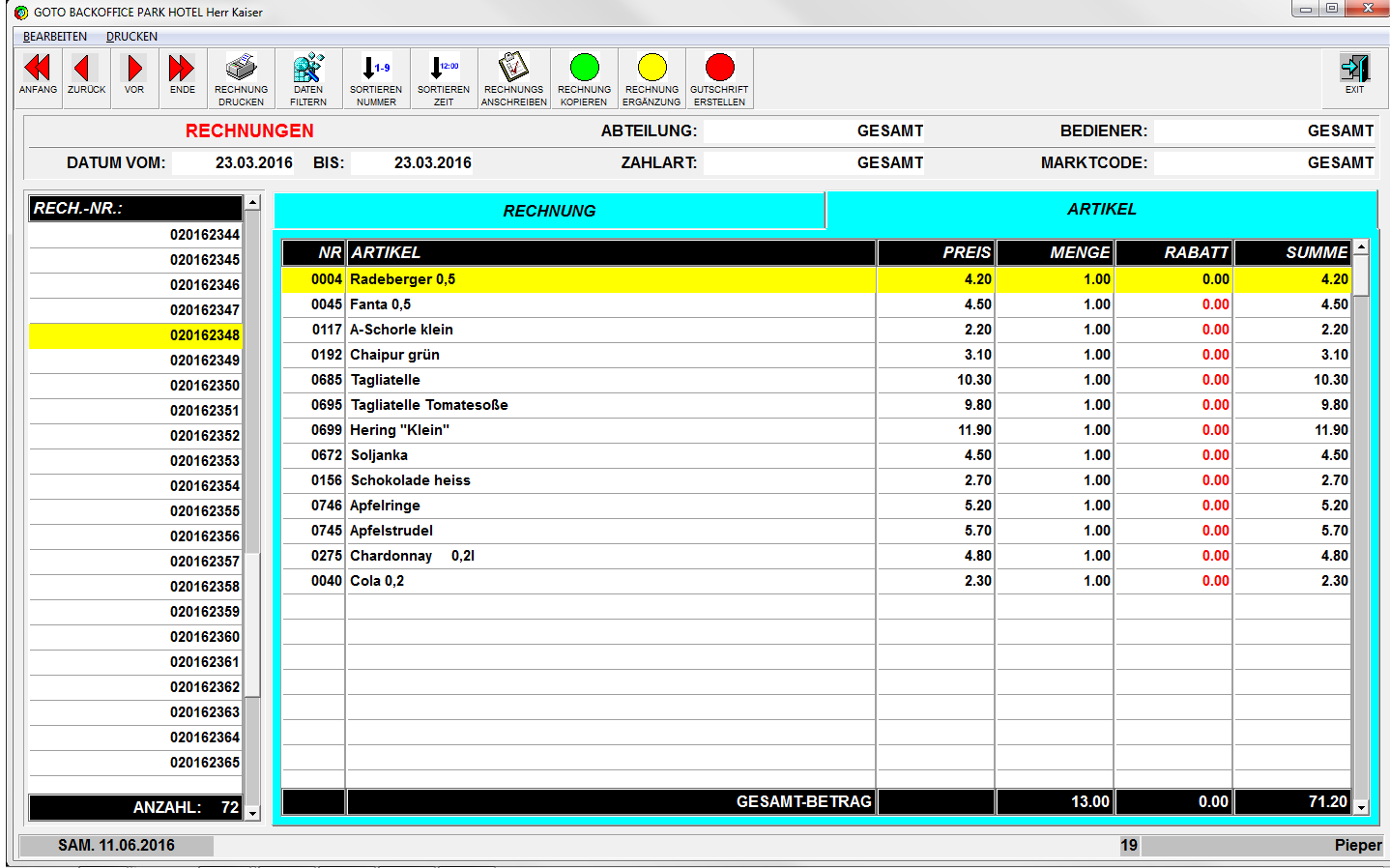Advance to next record with Vor
Image resolution: width=1390 pixels, height=868 pixels.
coord(134,76)
